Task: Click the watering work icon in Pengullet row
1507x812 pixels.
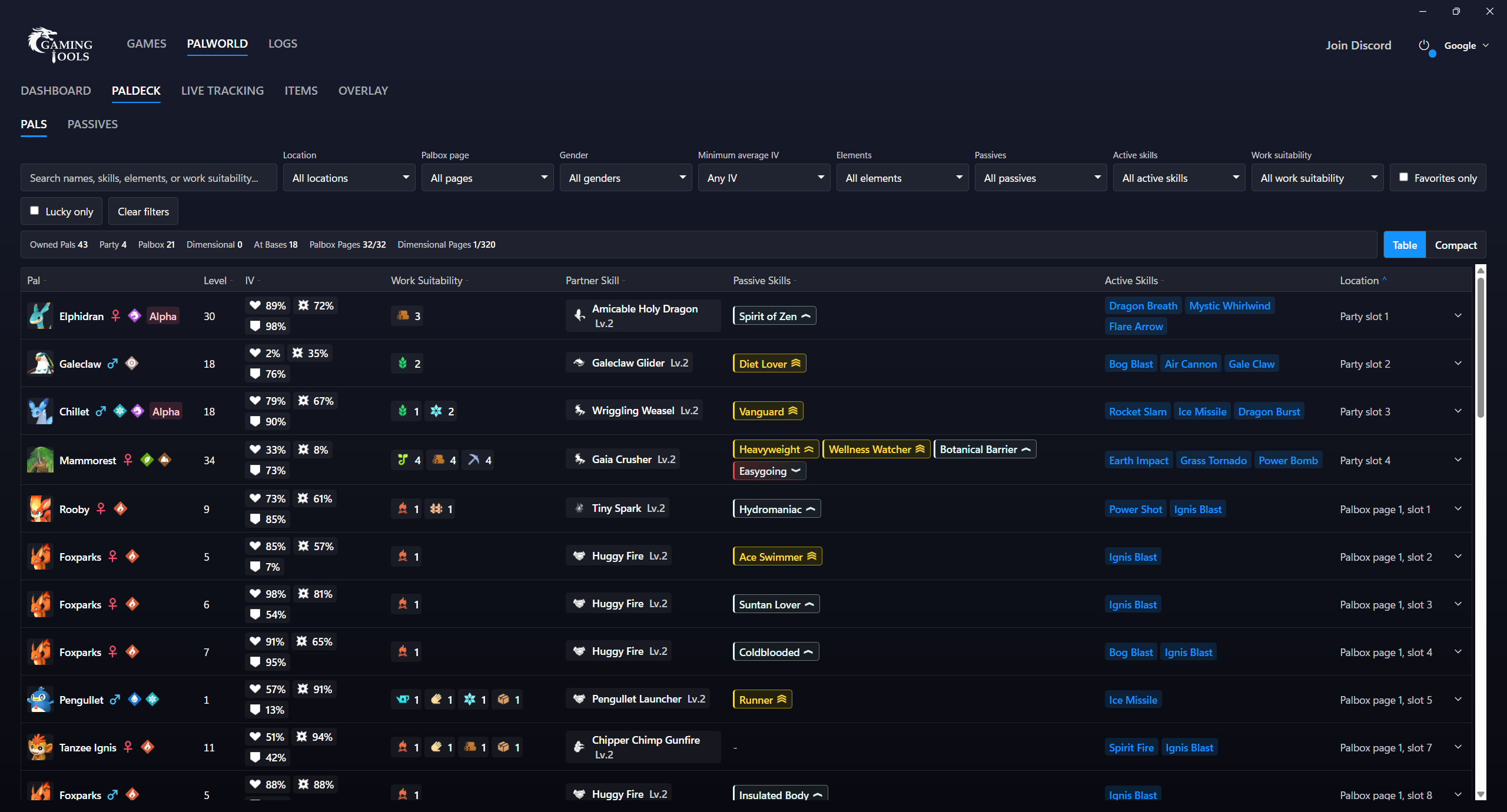Action: tap(403, 700)
